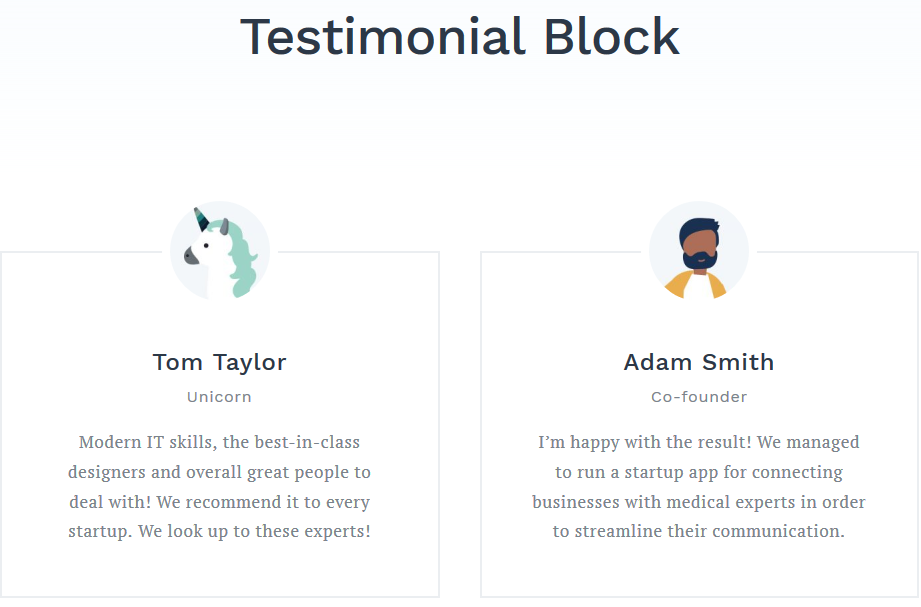
Task: Click the line "to run a startup app for connecting"
Action: 698,472
